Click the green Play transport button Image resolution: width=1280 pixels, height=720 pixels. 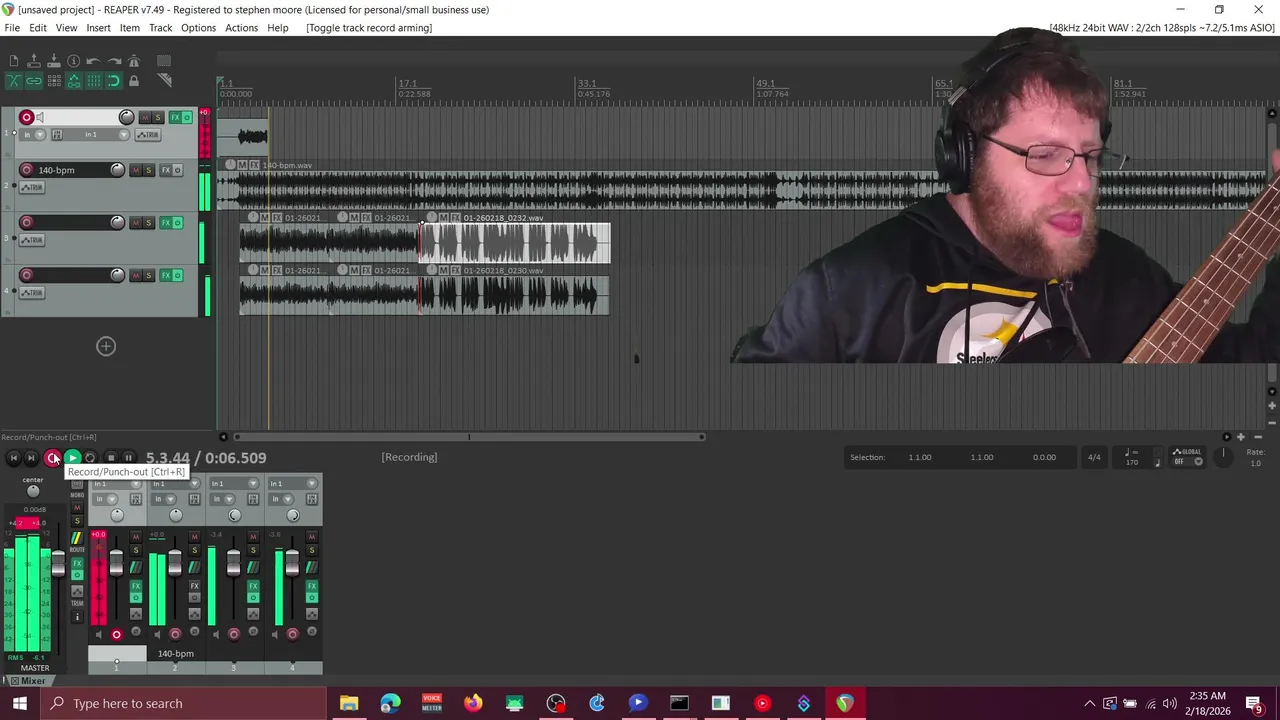coord(72,457)
